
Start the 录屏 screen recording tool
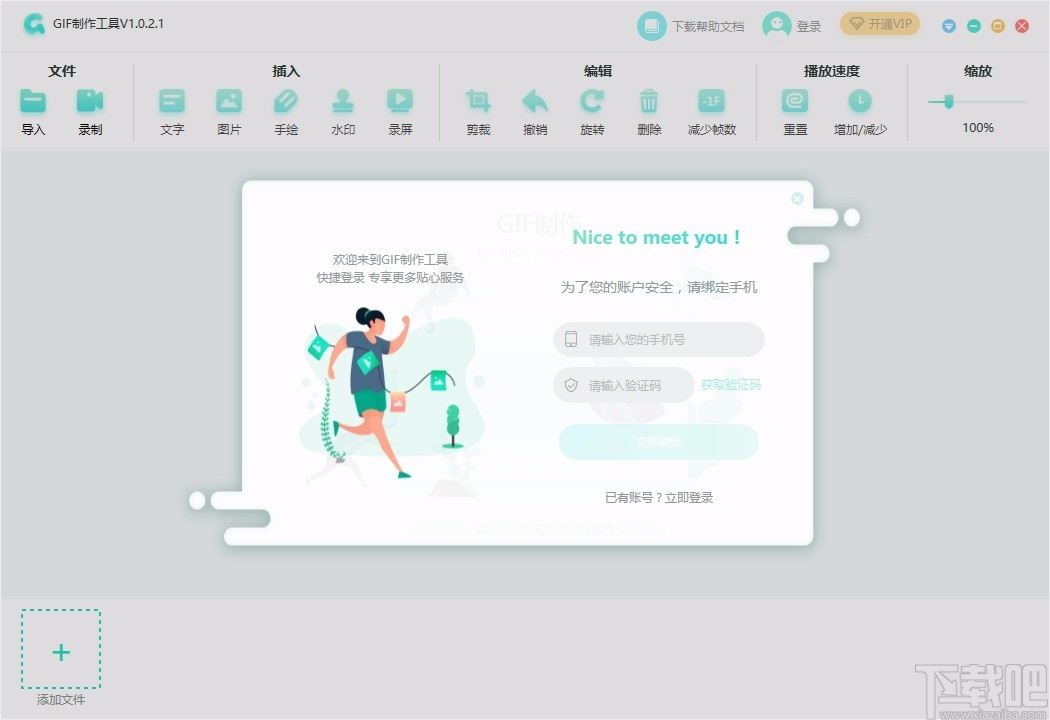(x=400, y=101)
